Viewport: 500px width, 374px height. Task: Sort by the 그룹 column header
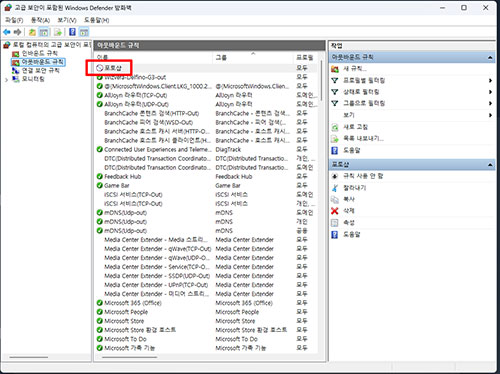(x=253, y=57)
